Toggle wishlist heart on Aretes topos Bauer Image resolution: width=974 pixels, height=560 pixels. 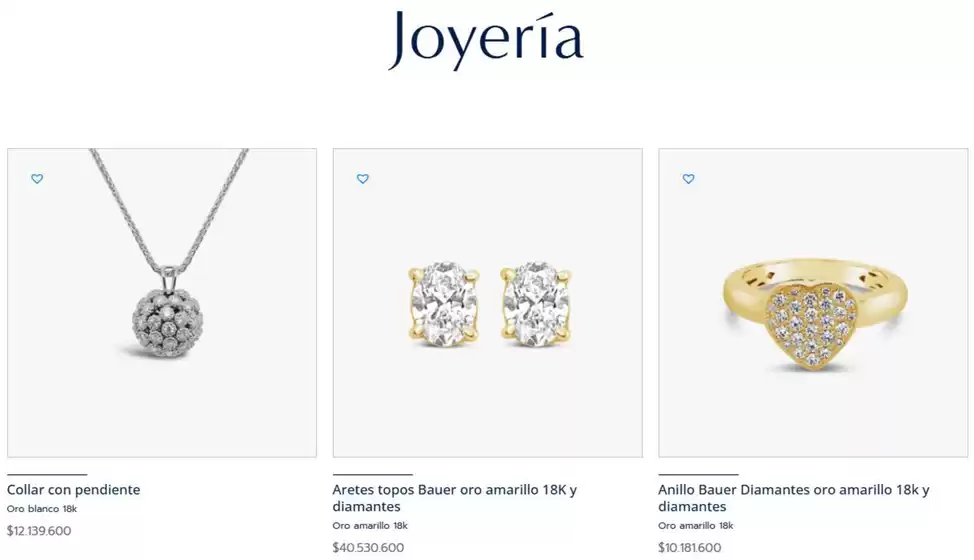[x=363, y=179]
